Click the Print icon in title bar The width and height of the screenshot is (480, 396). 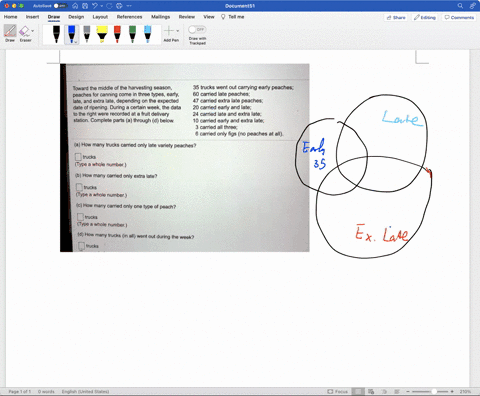coord(119,6)
